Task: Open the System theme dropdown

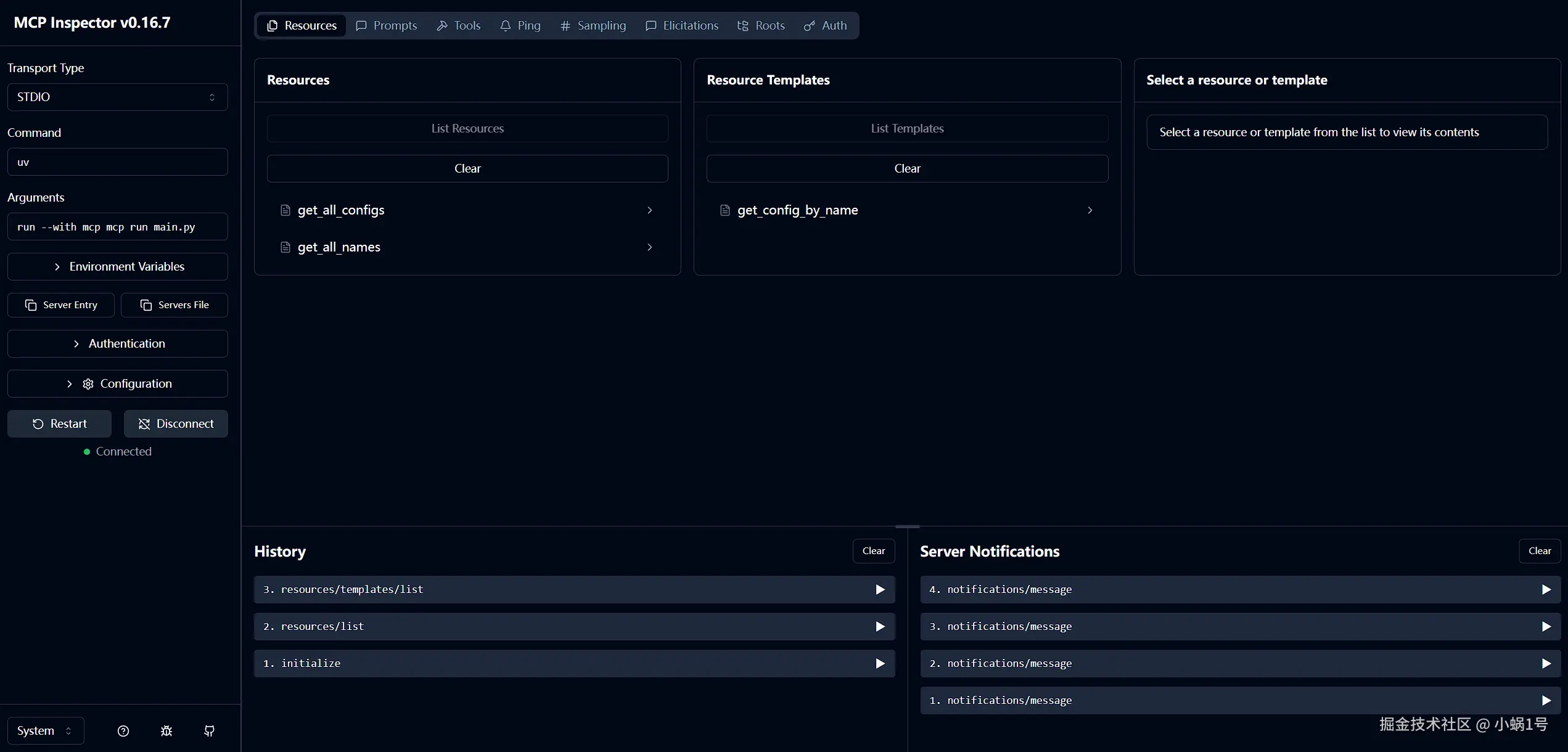Action: pos(45,731)
